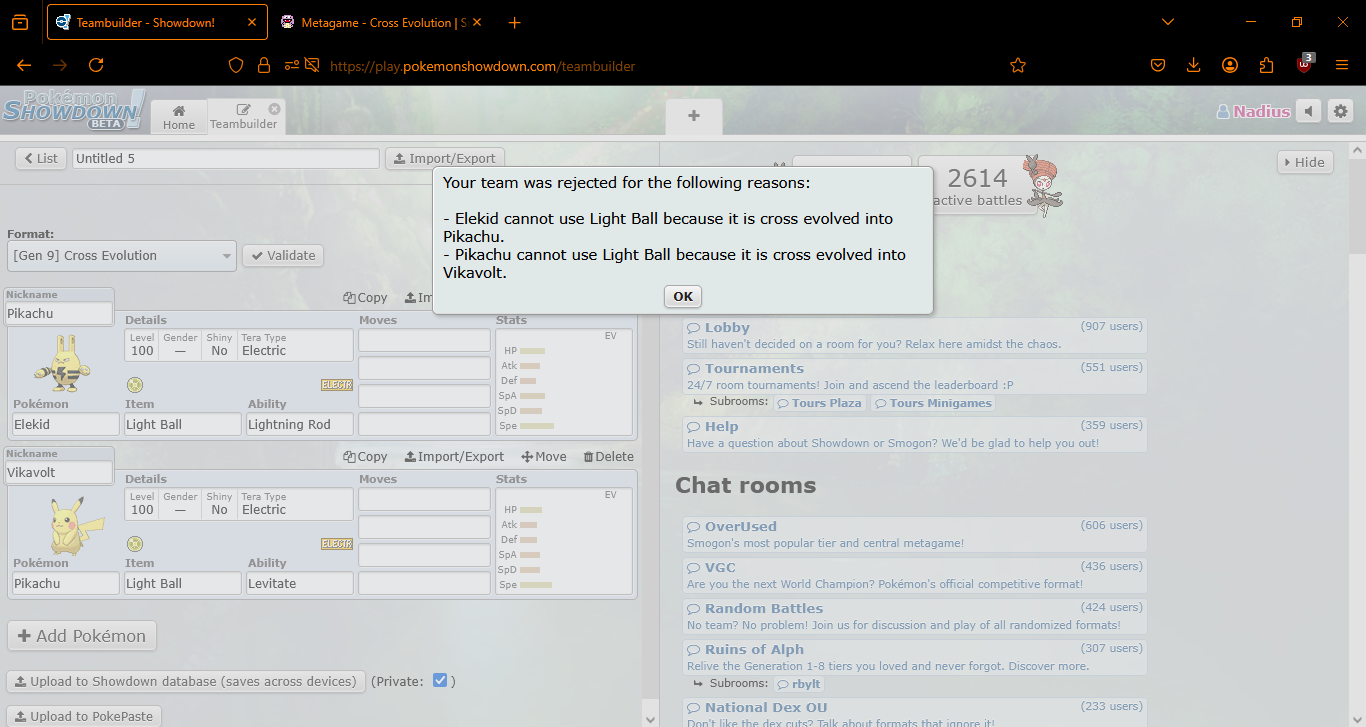Edit the team name Untitled 5
Image resolution: width=1366 pixels, height=727 pixels.
[226, 158]
